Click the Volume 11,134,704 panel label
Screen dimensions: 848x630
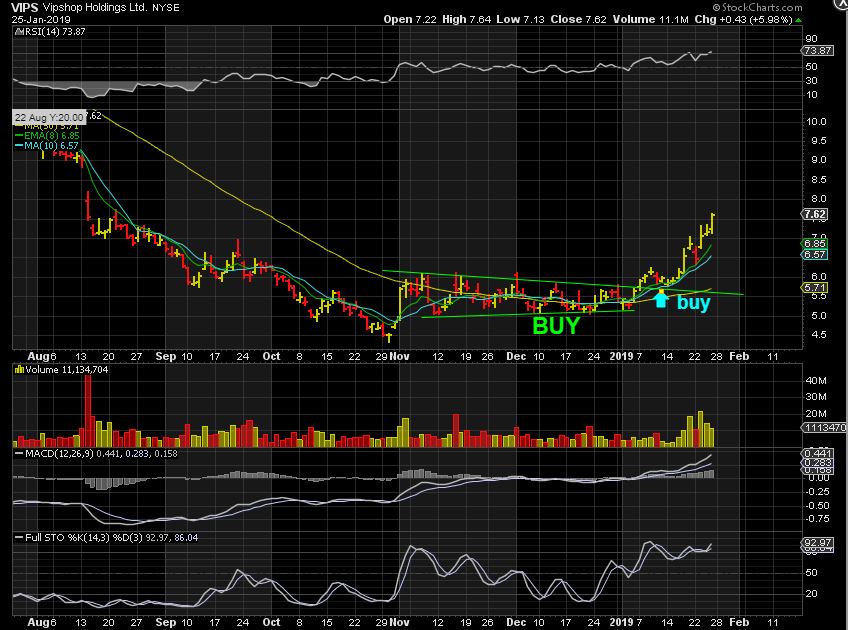pos(67,370)
